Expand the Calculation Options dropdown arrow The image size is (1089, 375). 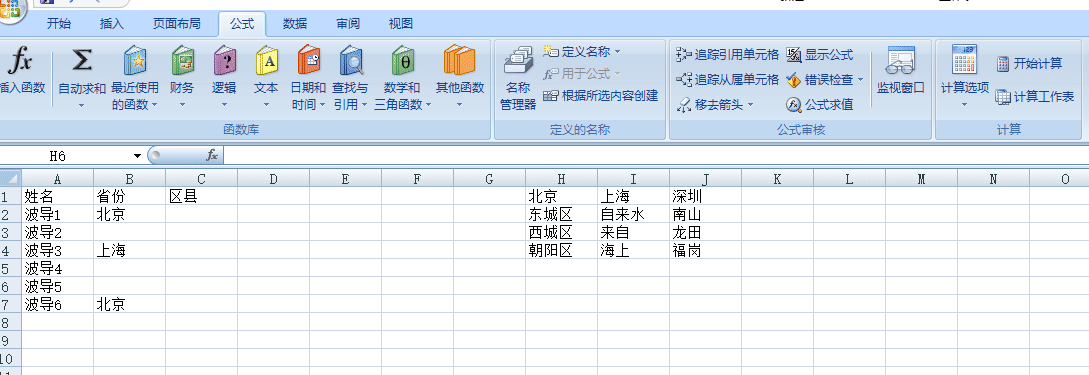point(965,106)
